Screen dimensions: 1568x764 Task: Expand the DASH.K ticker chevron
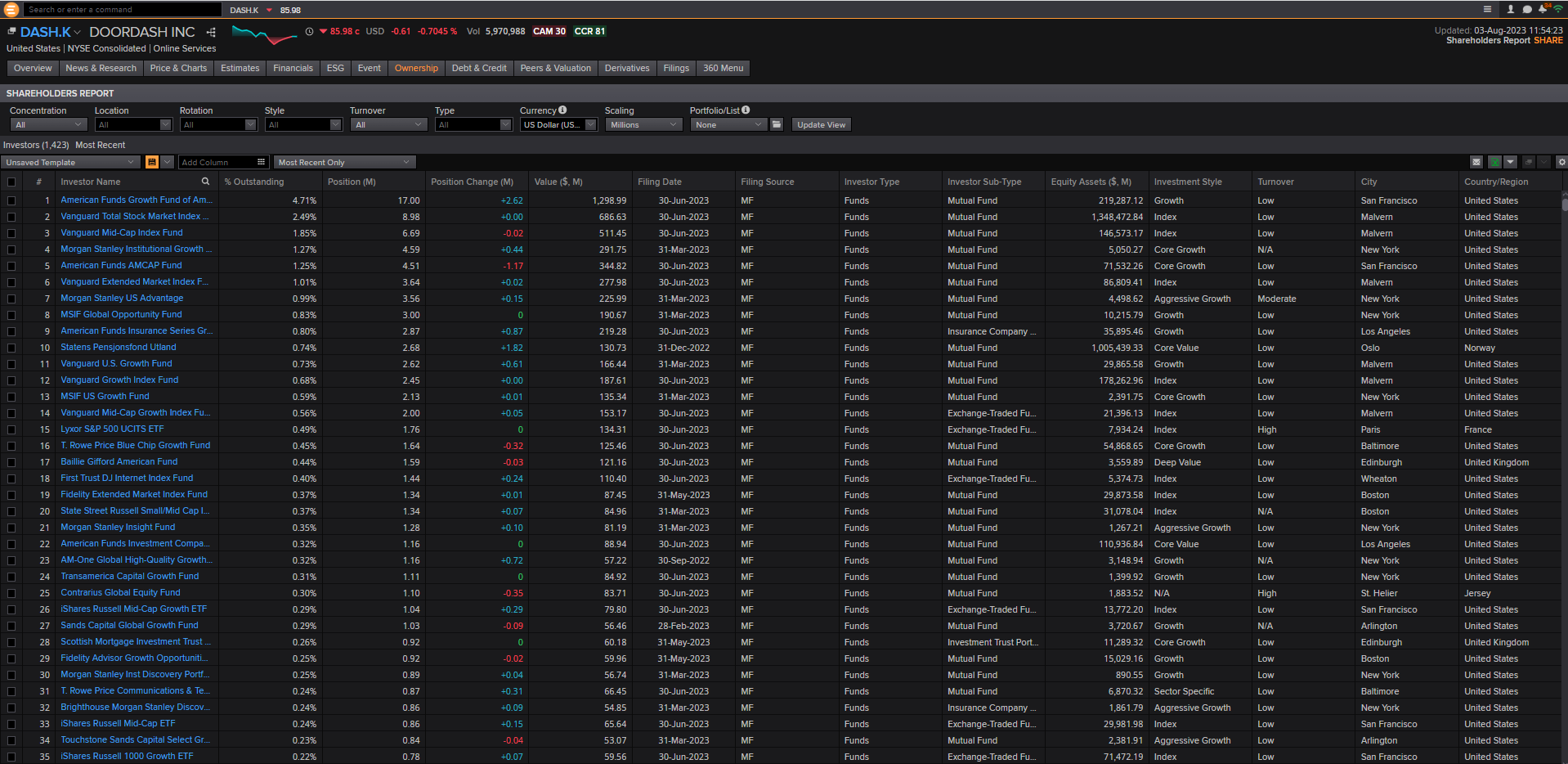(x=78, y=33)
